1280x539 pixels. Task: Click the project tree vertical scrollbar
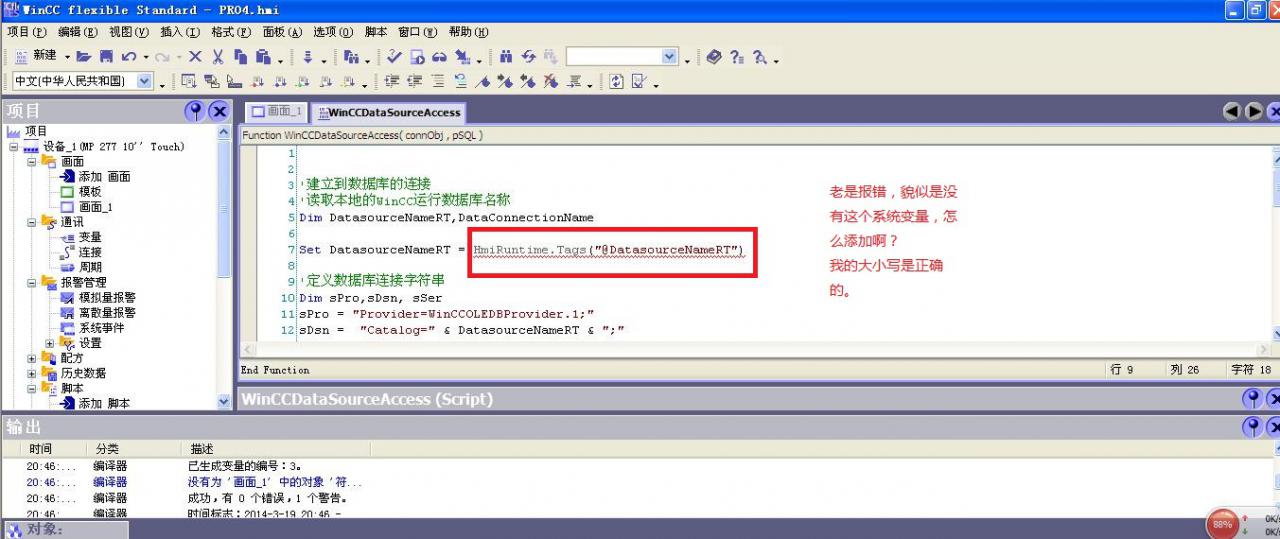click(x=224, y=266)
